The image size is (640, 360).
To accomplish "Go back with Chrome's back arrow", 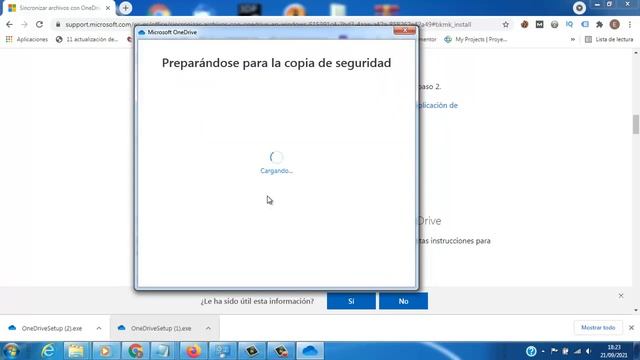I will 9,24.
